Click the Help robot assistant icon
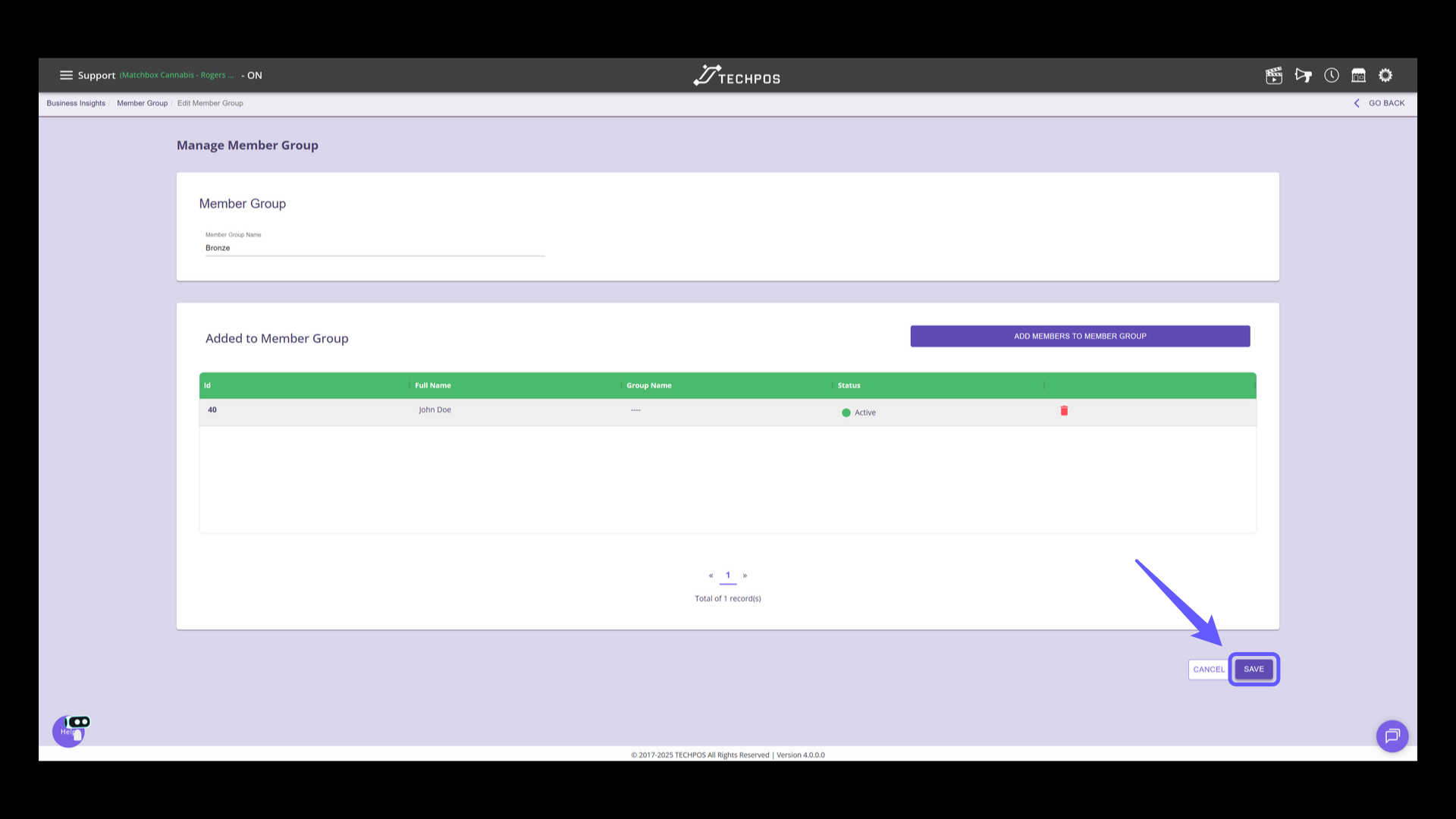Screen dimensions: 1456x819 click(x=70, y=731)
